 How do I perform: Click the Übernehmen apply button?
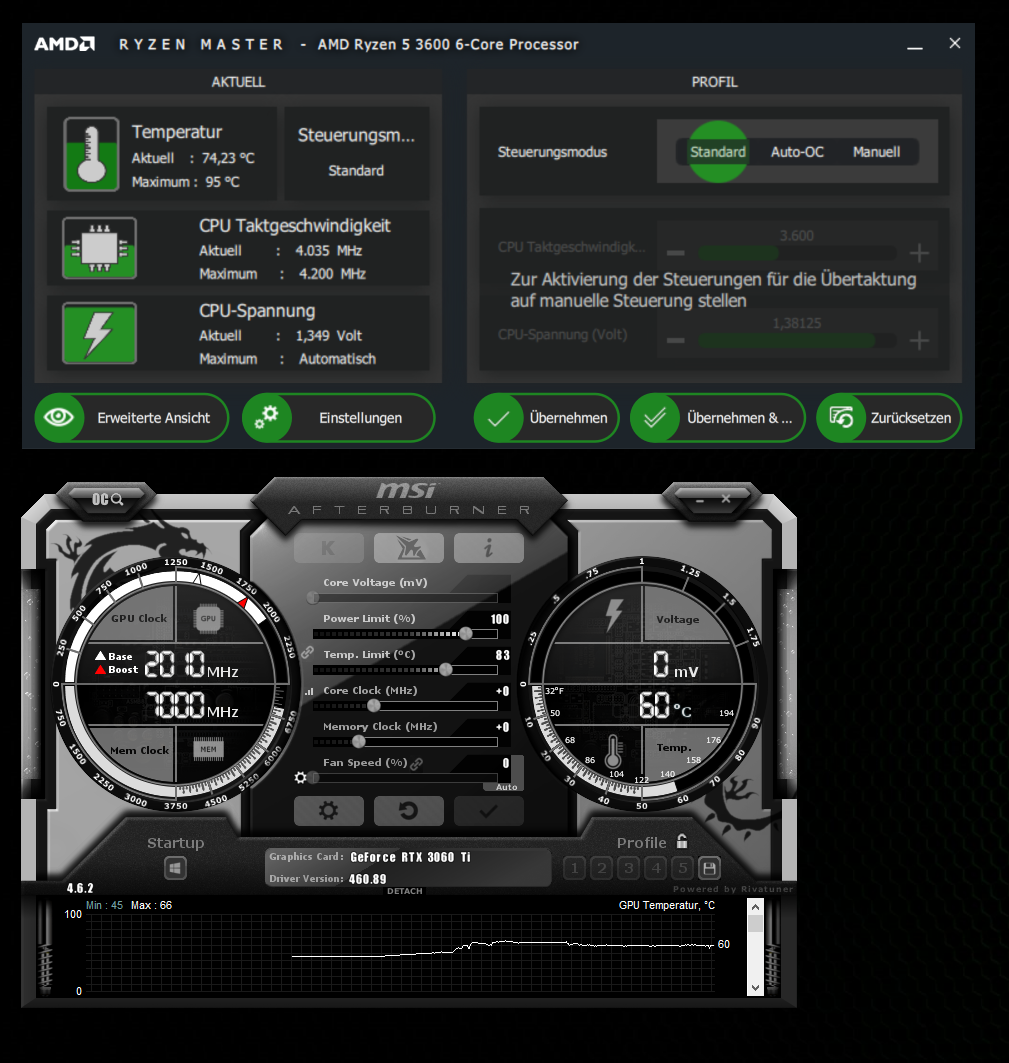(547, 418)
